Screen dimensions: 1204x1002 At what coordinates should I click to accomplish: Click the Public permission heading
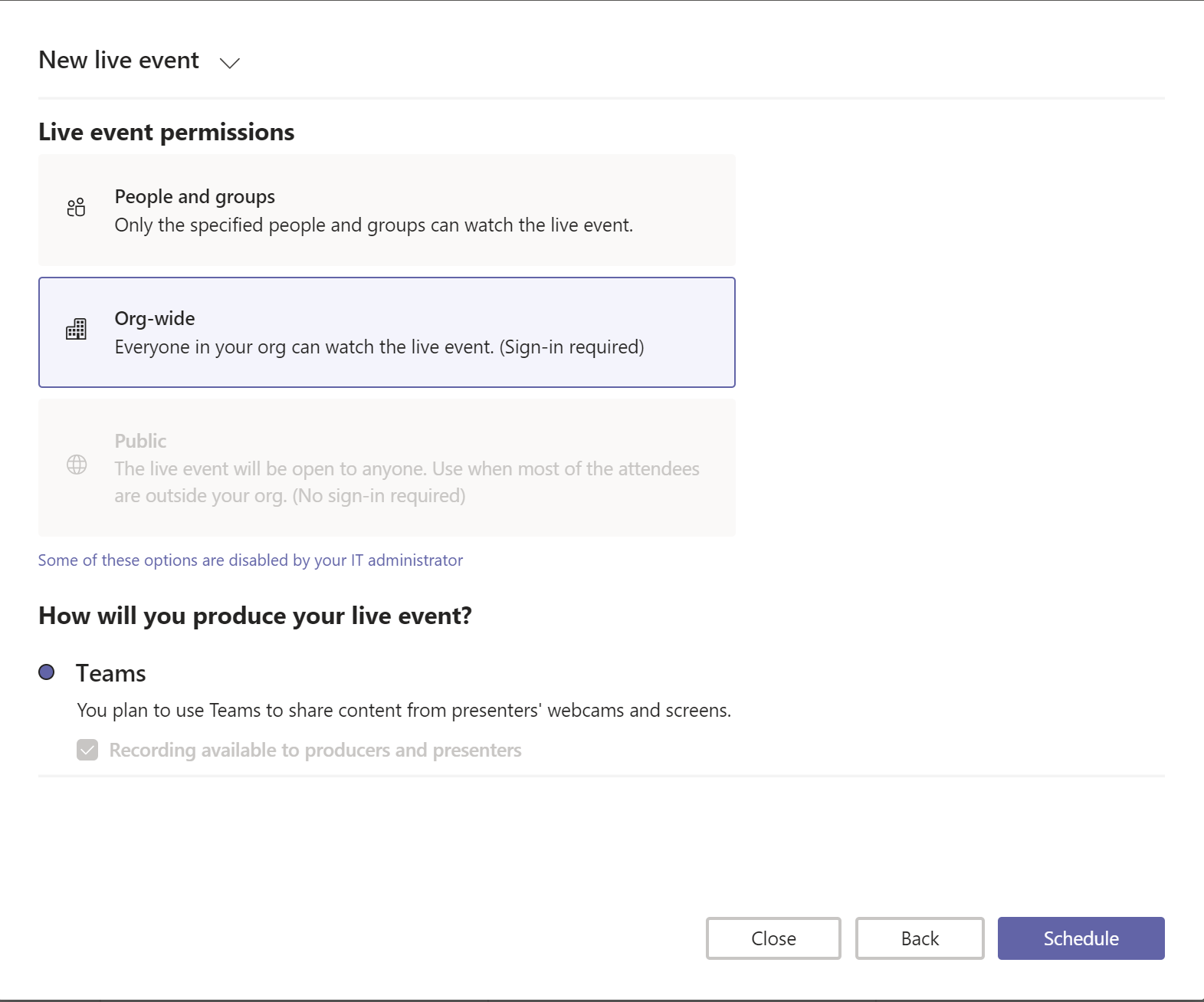coord(140,441)
